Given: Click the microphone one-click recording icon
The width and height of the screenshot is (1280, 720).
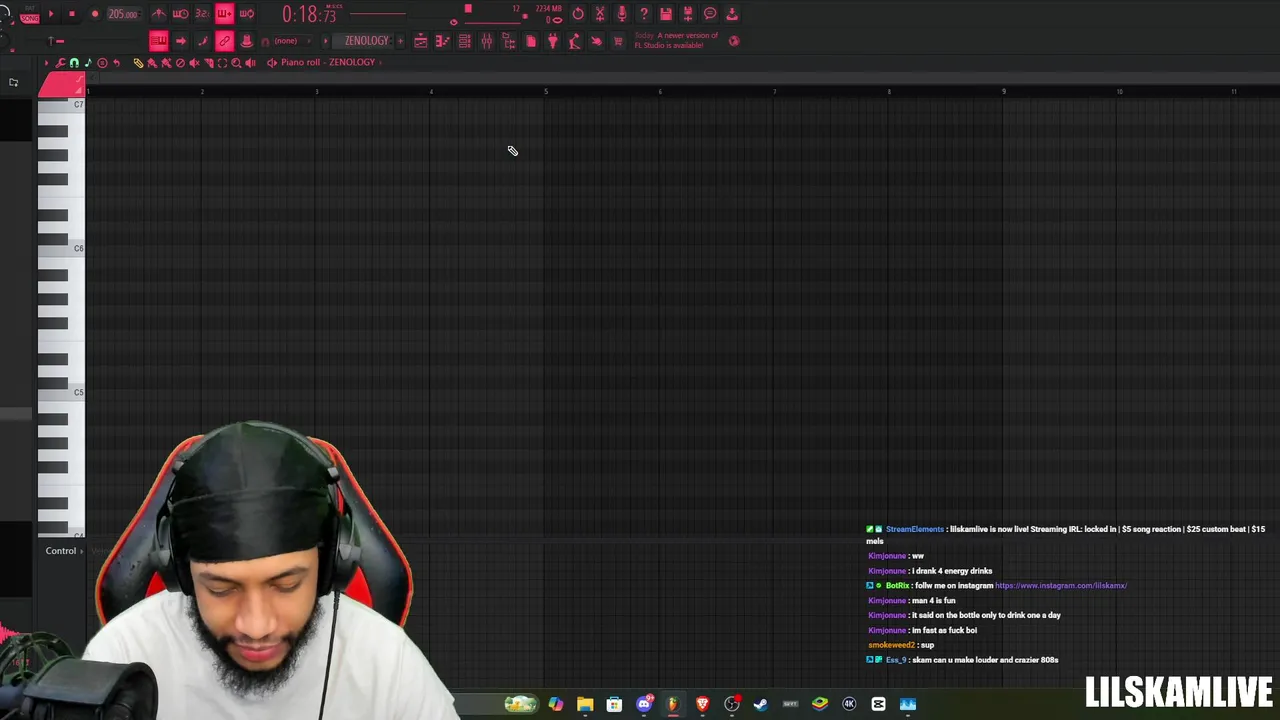Looking at the screenshot, I should pyautogui.click(x=622, y=14).
